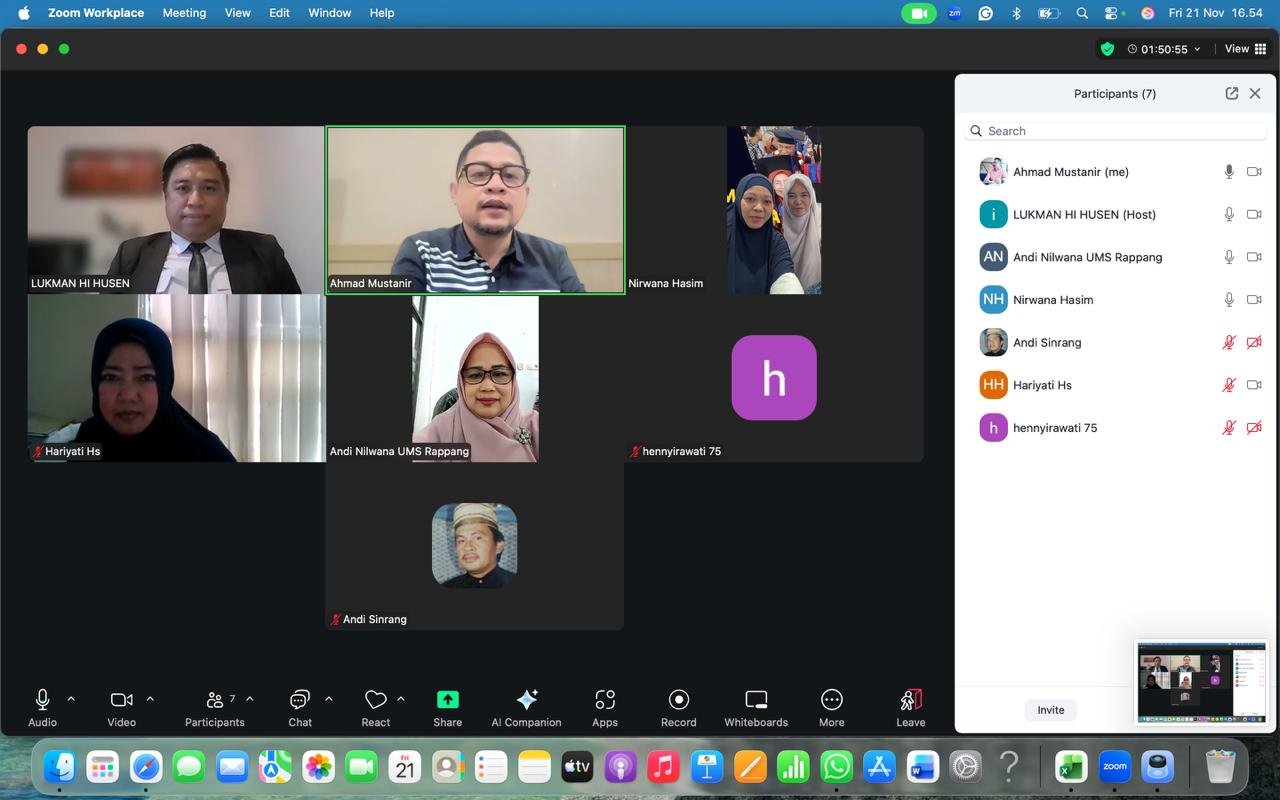
Task: Open the View layout dropdown
Action: (x=1245, y=49)
